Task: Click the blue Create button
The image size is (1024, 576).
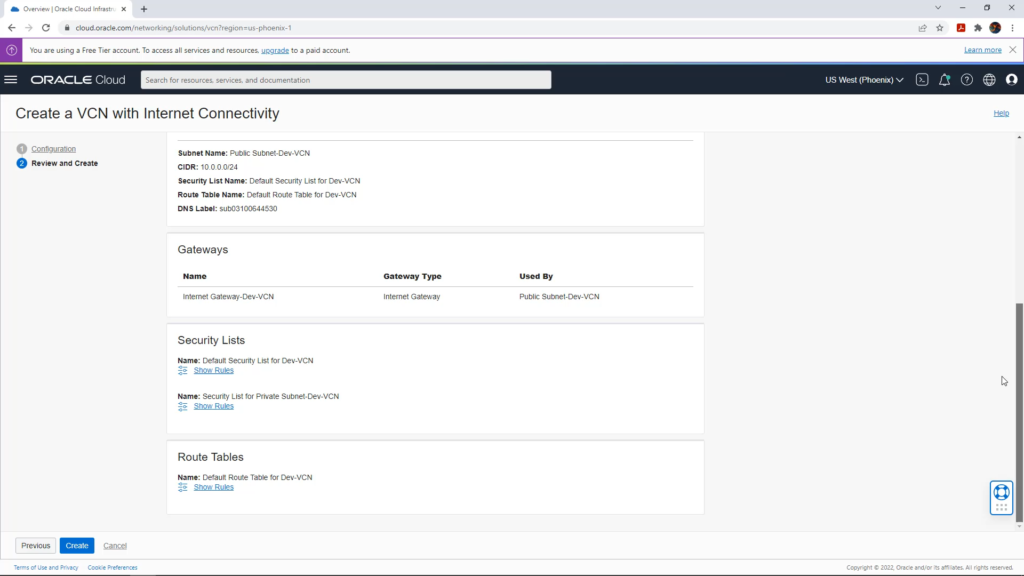Action: coord(77,545)
